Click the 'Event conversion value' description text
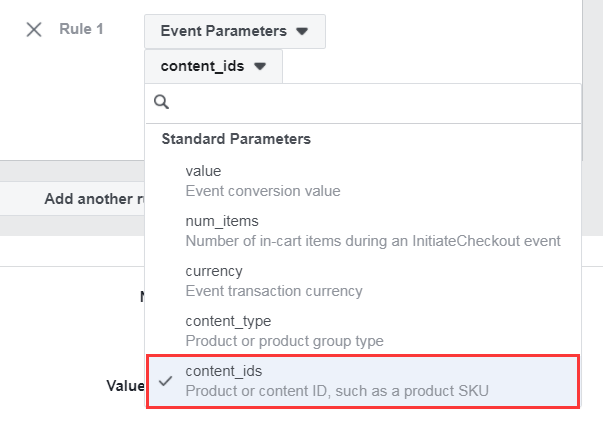This screenshot has height=422, width=605. point(263,191)
